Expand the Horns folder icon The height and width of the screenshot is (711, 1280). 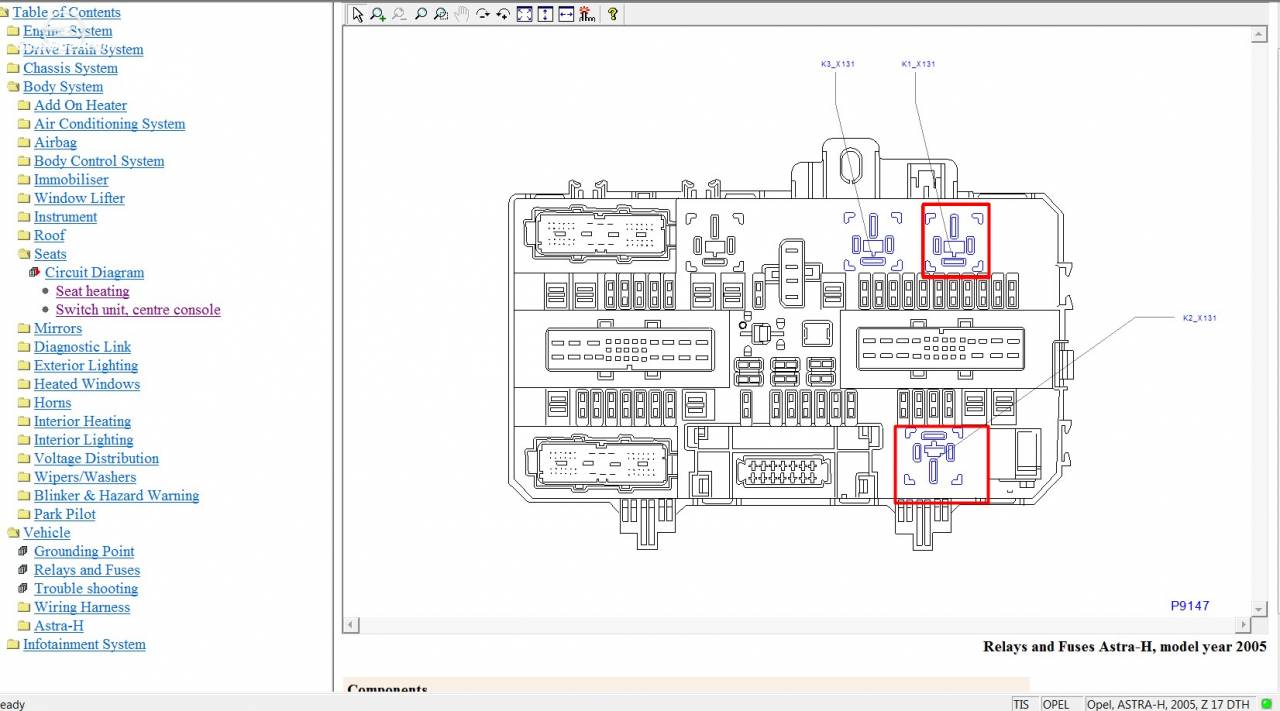point(24,403)
